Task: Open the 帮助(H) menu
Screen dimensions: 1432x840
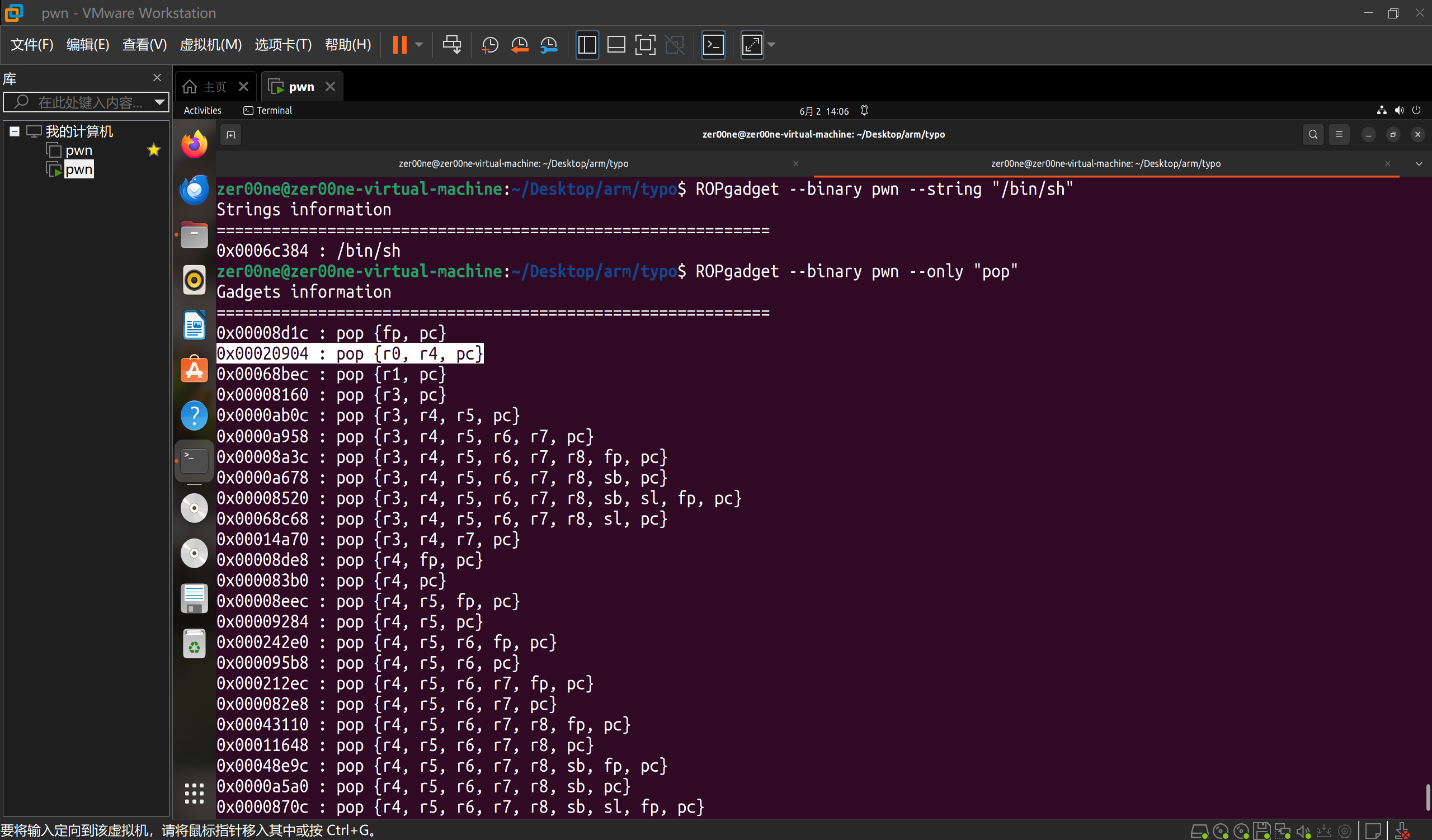Action: (x=348, y=44)
